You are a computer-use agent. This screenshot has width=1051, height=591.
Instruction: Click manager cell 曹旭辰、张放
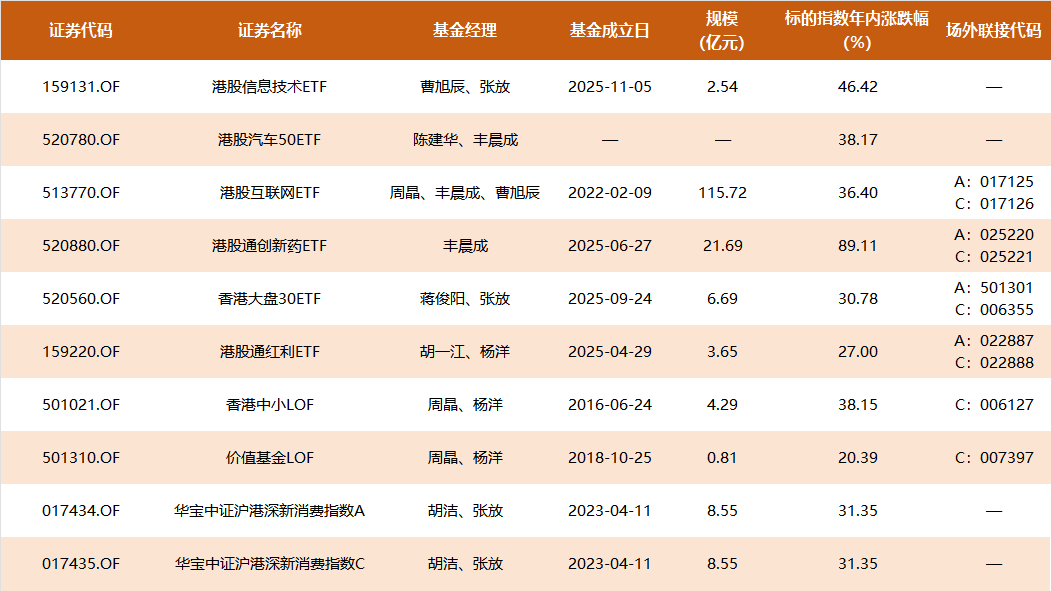(465, 87)
